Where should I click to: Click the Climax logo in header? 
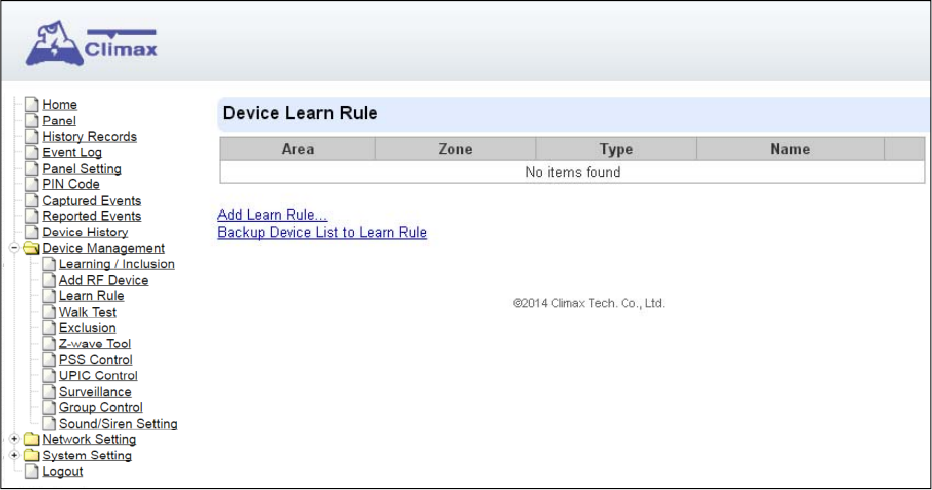point(92,43)
